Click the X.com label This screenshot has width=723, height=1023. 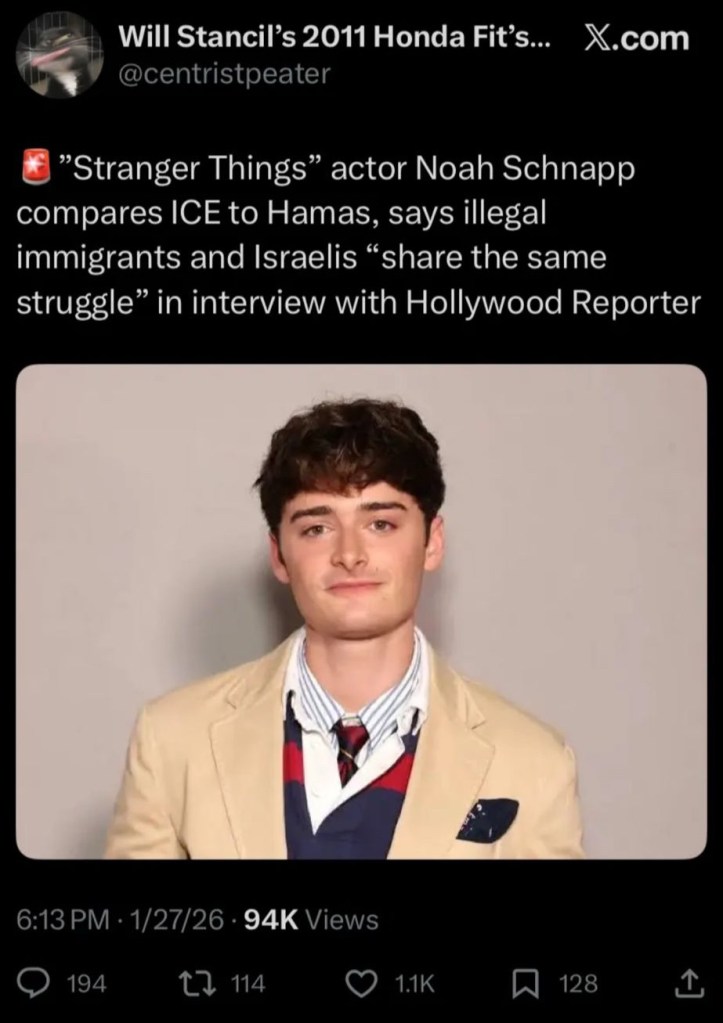tap(636, 38)
